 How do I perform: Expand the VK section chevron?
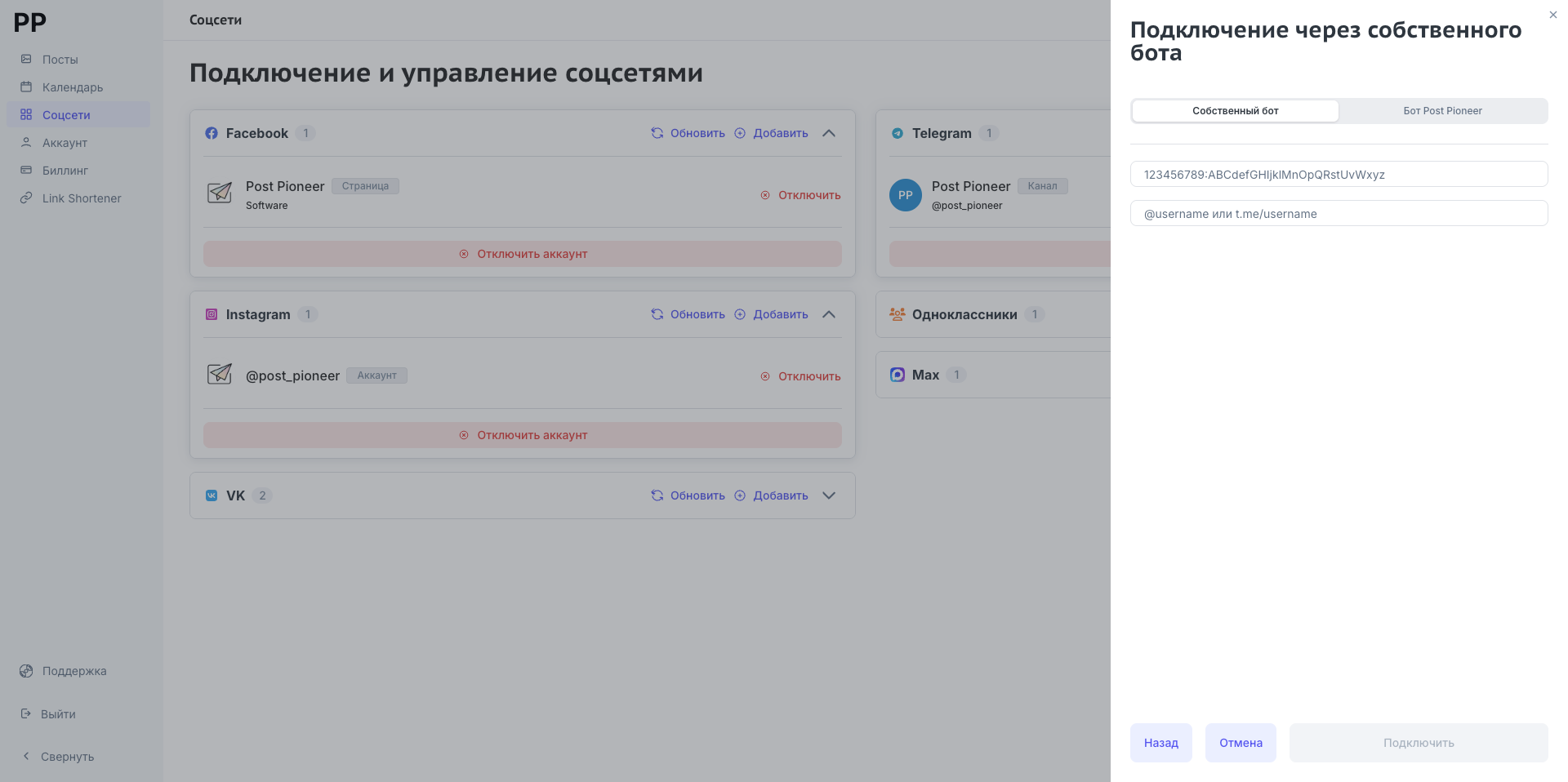tap(829, 495)
